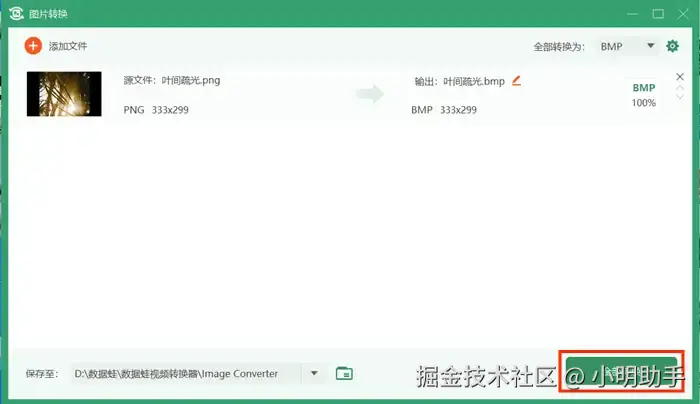Screen dimensions: 700x404
Task: Open the output folder via the folder icon
Action: [344, 373]
